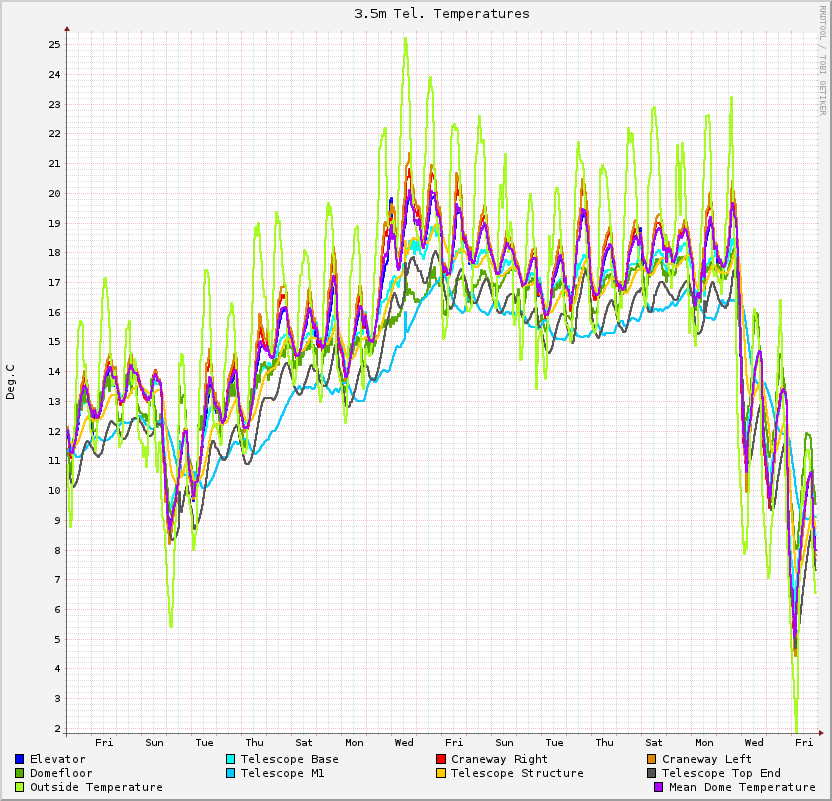Select the 'Craneway Right' legend label
This screenshot has height=801, width=832.
click(499, 759)
